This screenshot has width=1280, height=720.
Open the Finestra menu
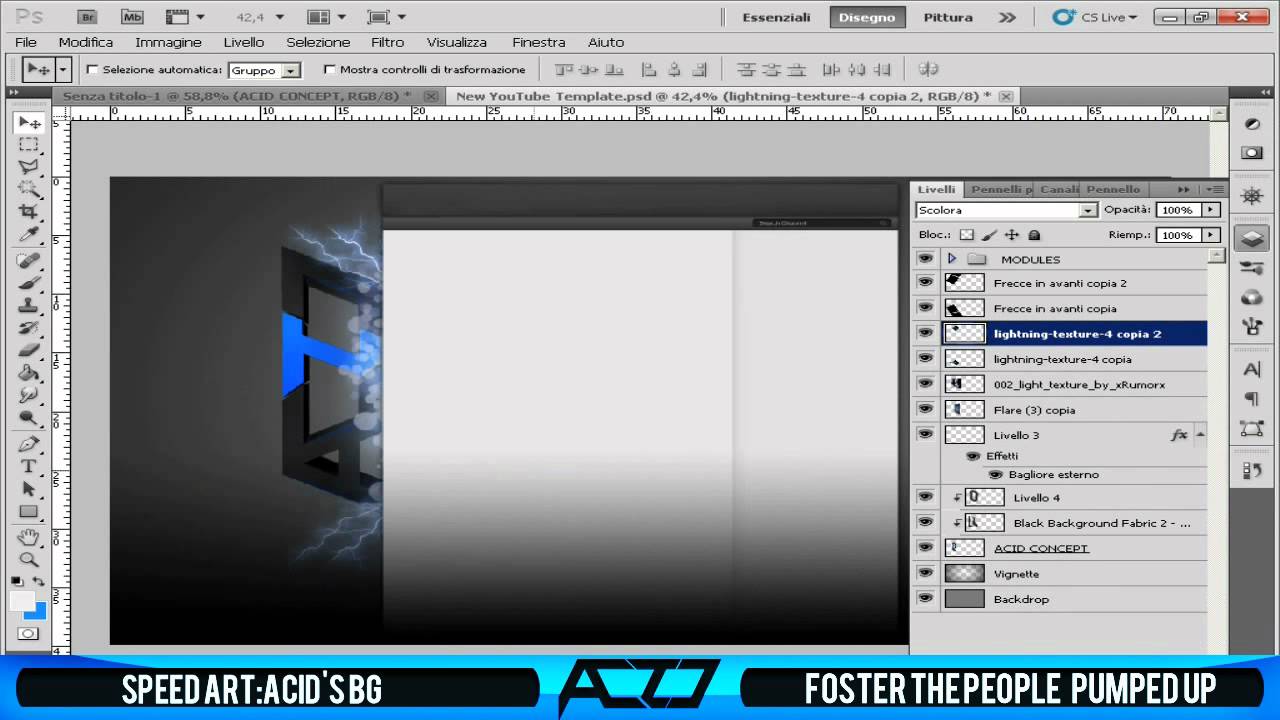(x=539, y=42)
